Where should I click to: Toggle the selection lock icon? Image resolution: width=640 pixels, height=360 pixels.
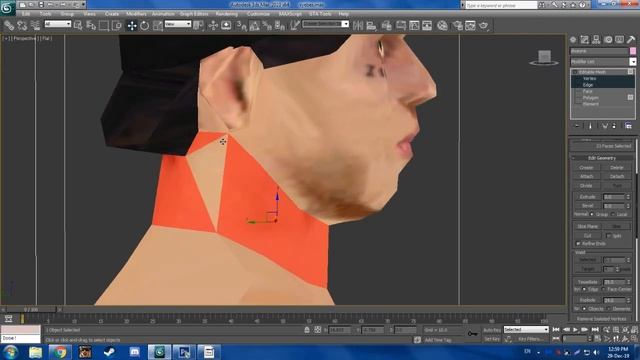coord(307,330)
